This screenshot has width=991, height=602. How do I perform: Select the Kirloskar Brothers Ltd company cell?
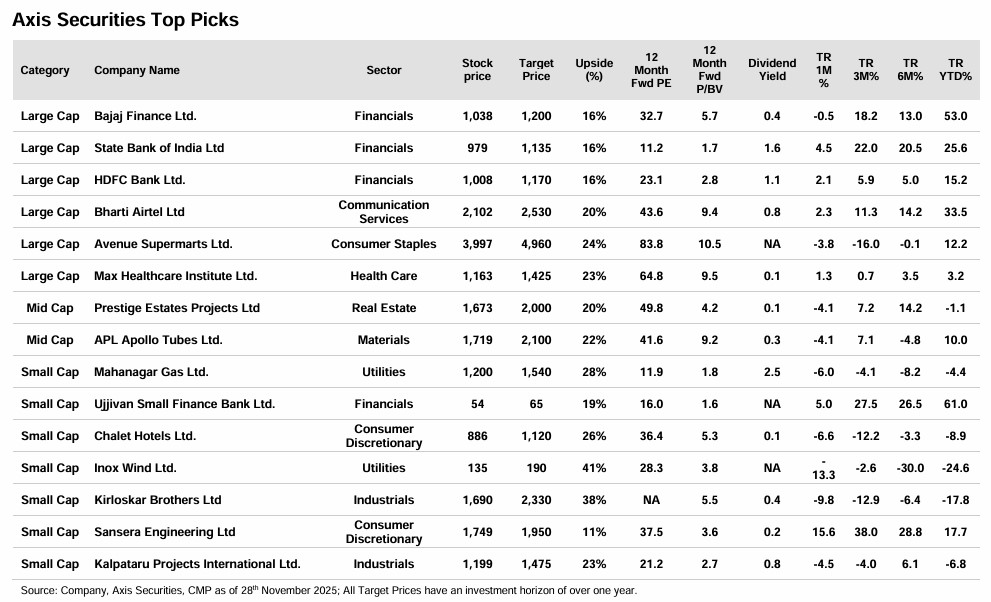pyautogui.click(x=158, y=500)
